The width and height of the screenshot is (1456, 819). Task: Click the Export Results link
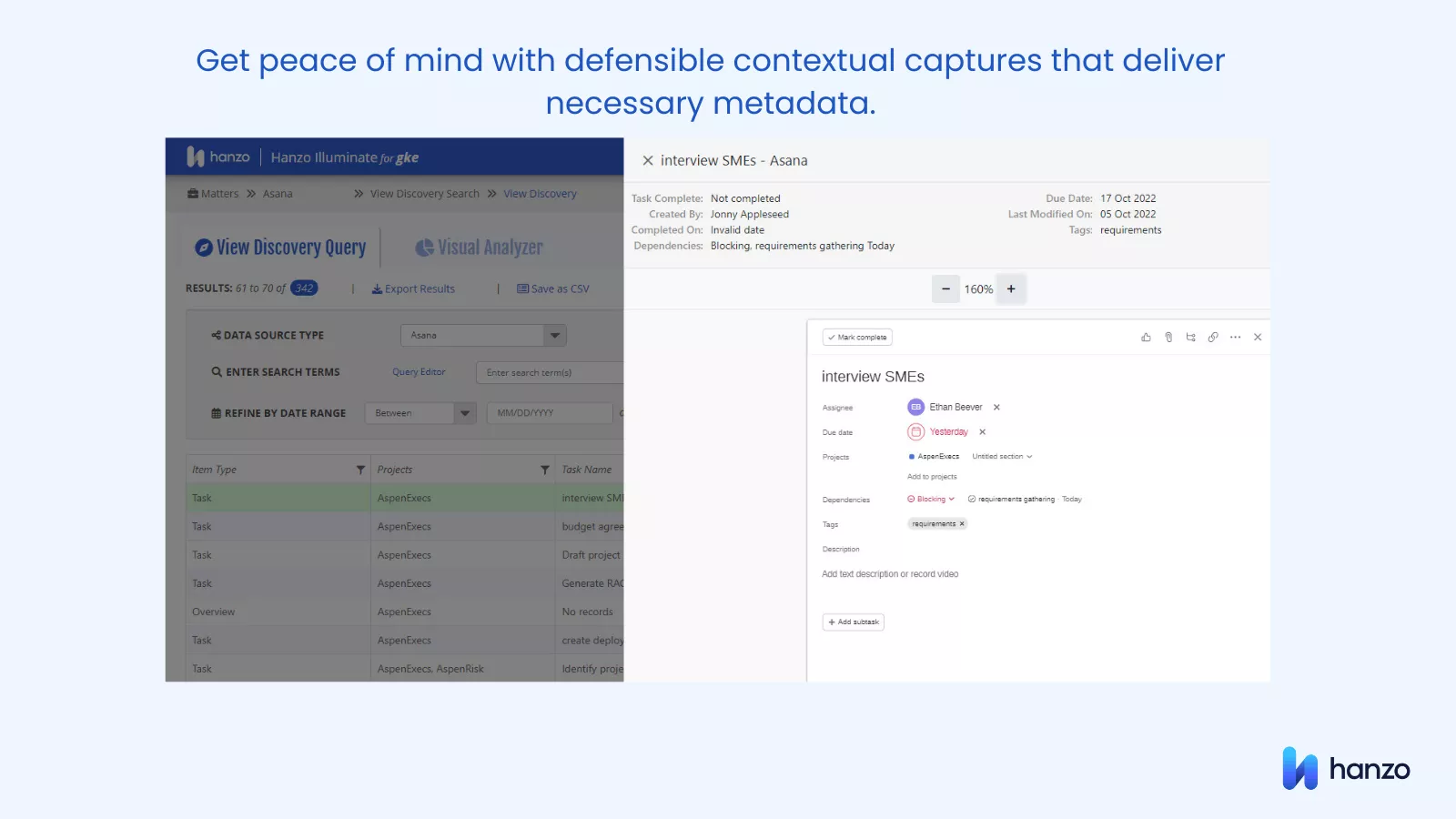point(414,289)
